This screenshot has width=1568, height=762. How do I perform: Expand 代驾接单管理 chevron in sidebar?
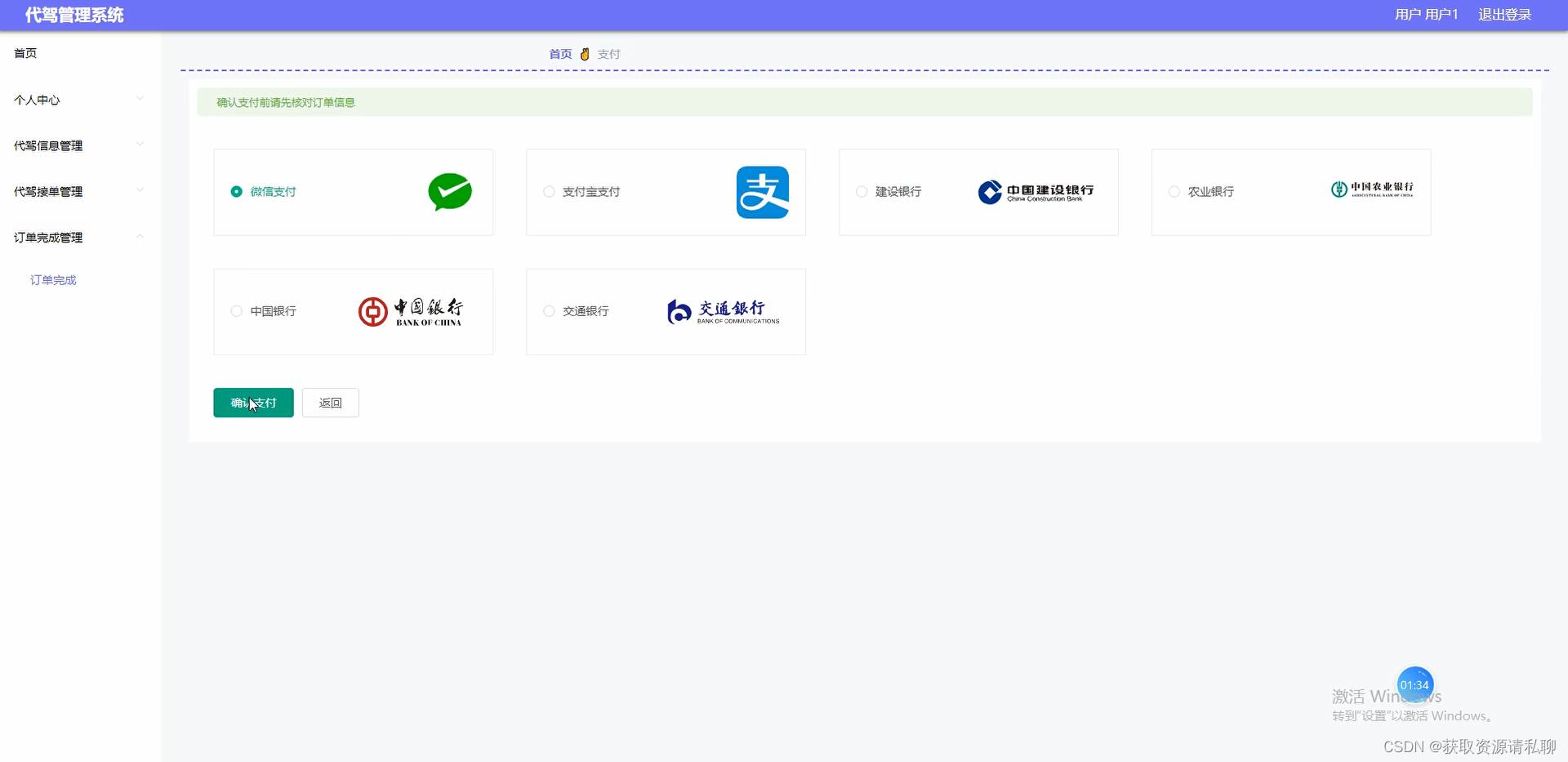[x=140, y=190]
